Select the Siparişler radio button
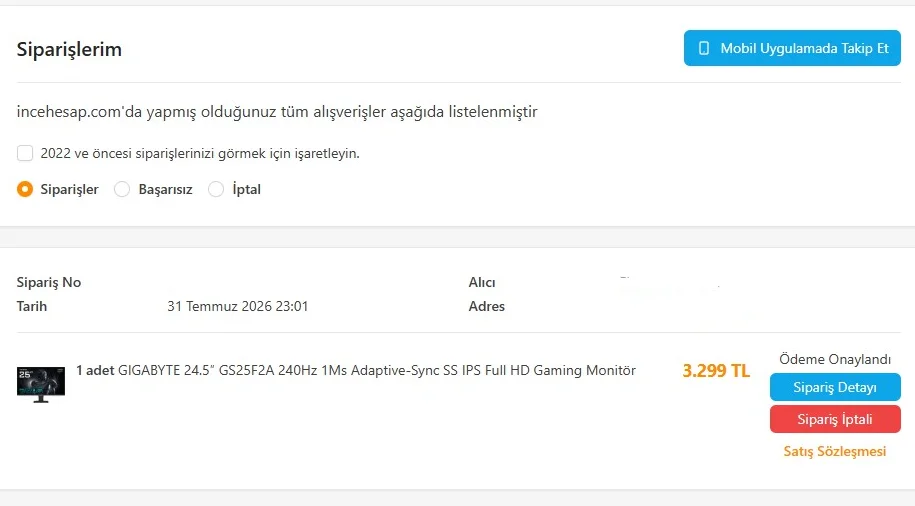The width and height of the screenshot is (915, 506). [25, 189]
